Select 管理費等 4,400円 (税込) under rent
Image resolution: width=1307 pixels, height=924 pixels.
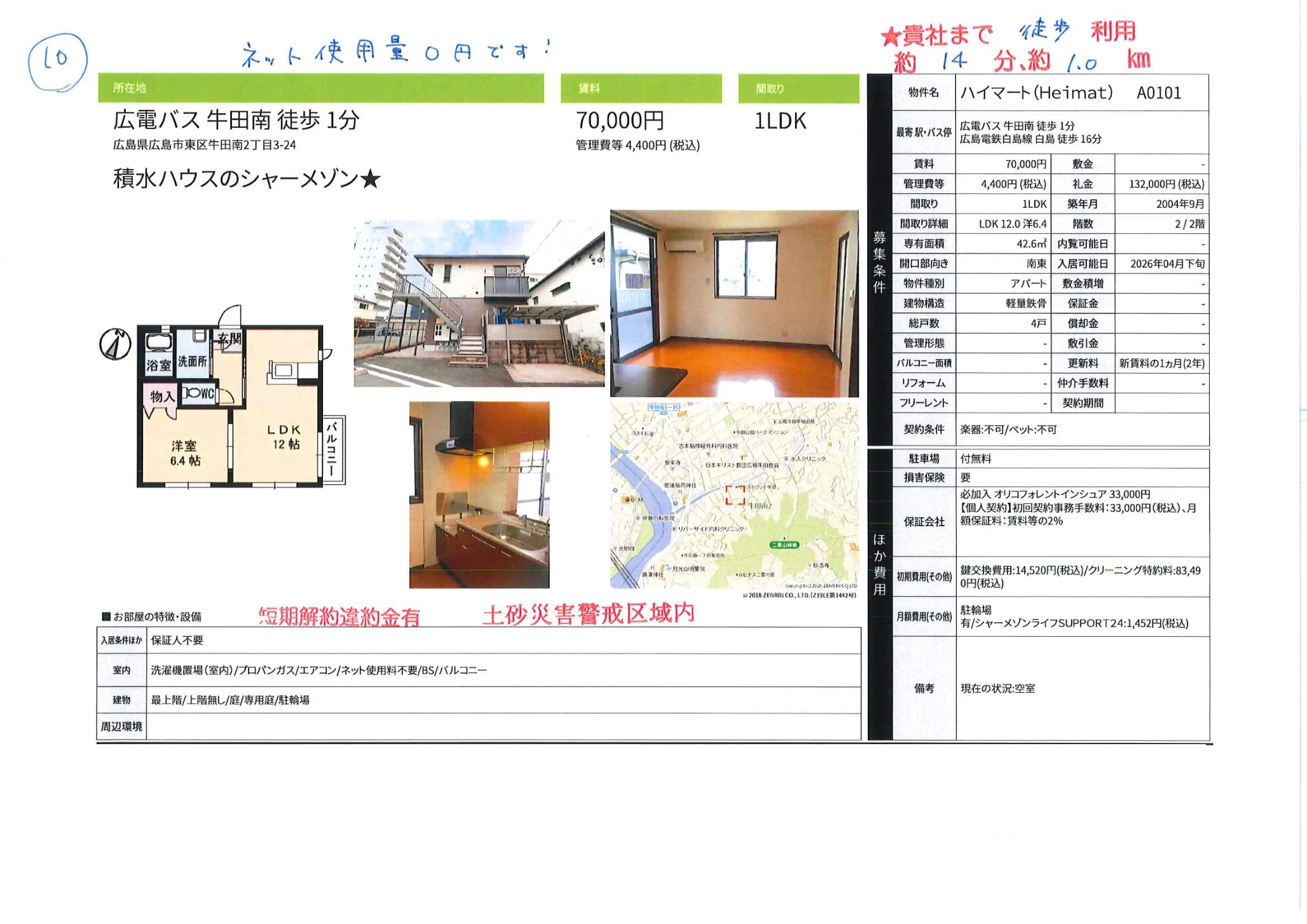[x=638, y=146]
